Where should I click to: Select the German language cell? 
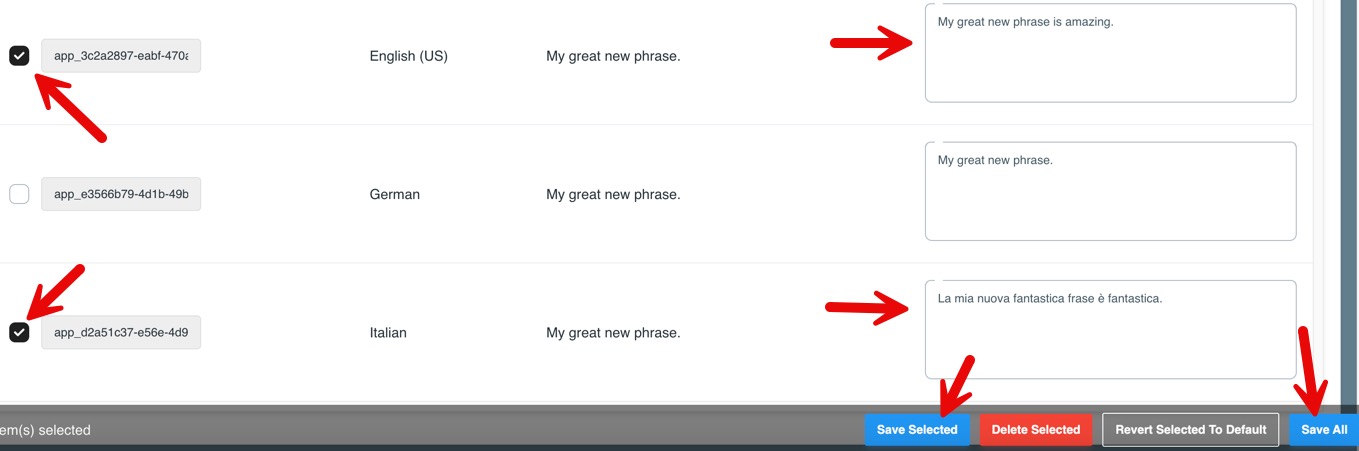coord(395,194)
